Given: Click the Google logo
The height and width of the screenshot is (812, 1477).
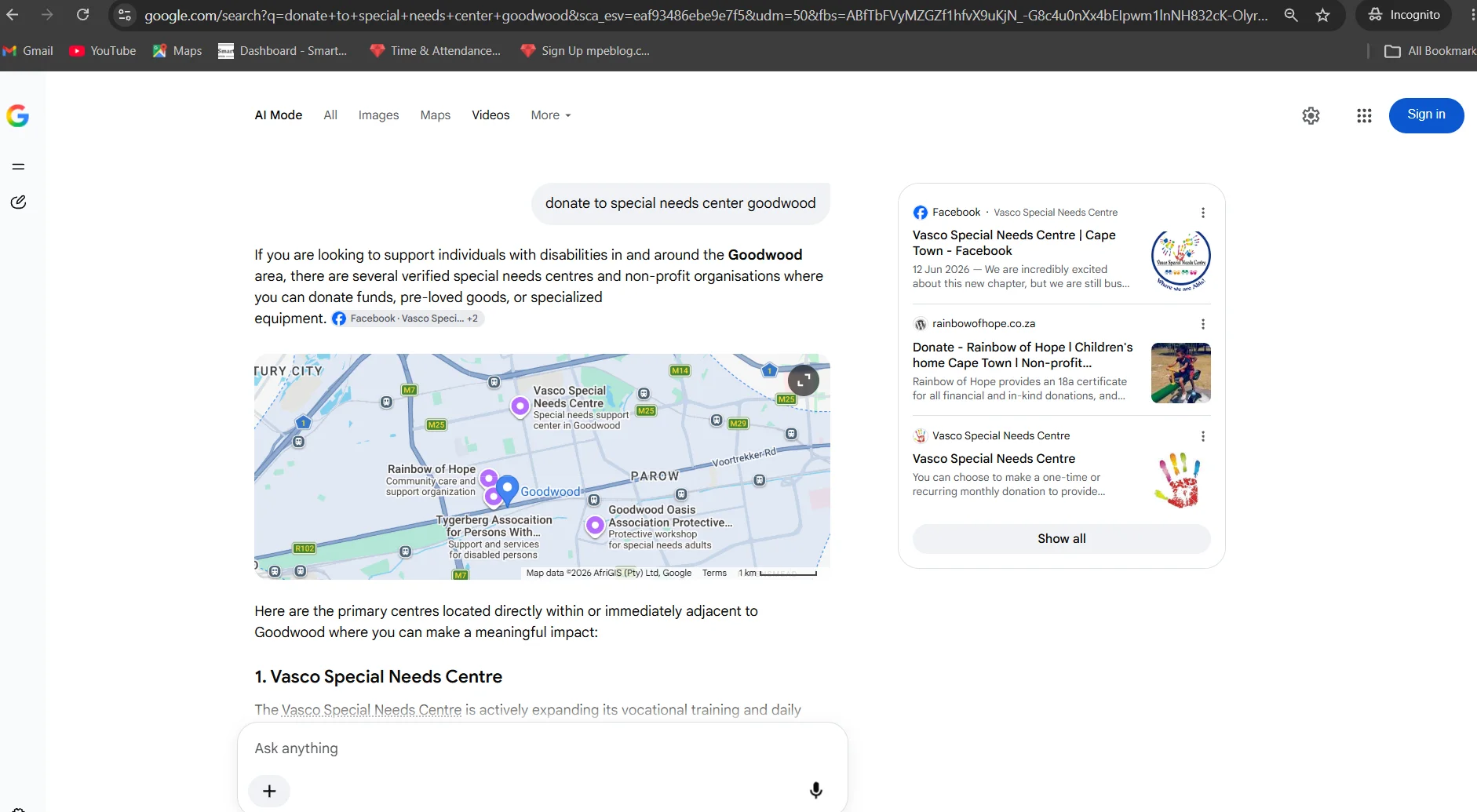Looking at the screenshot, I should [17, 116].
